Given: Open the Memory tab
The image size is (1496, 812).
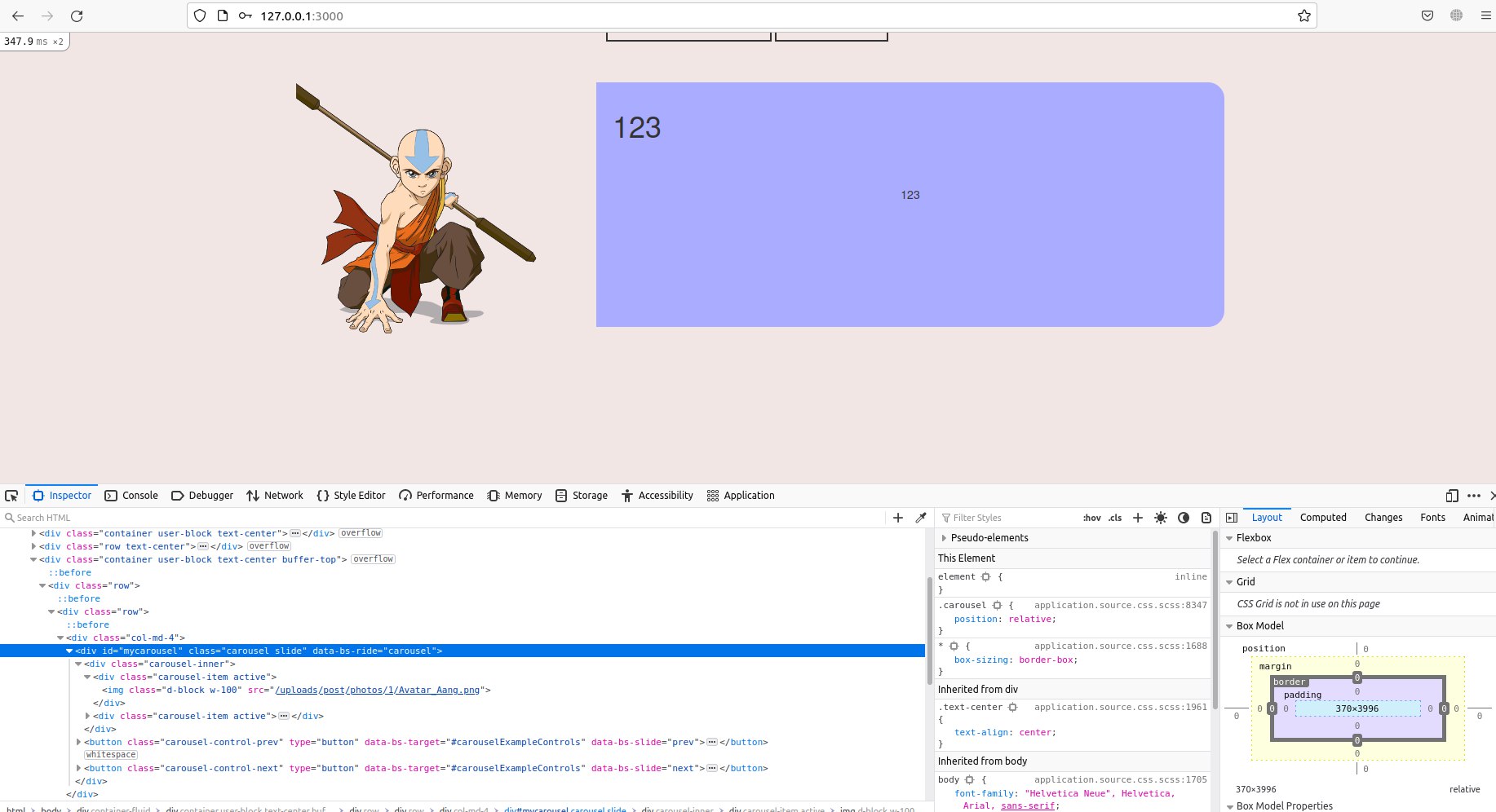Looking at the screenshot, I should pyautogui.click(x=515, y=496).
